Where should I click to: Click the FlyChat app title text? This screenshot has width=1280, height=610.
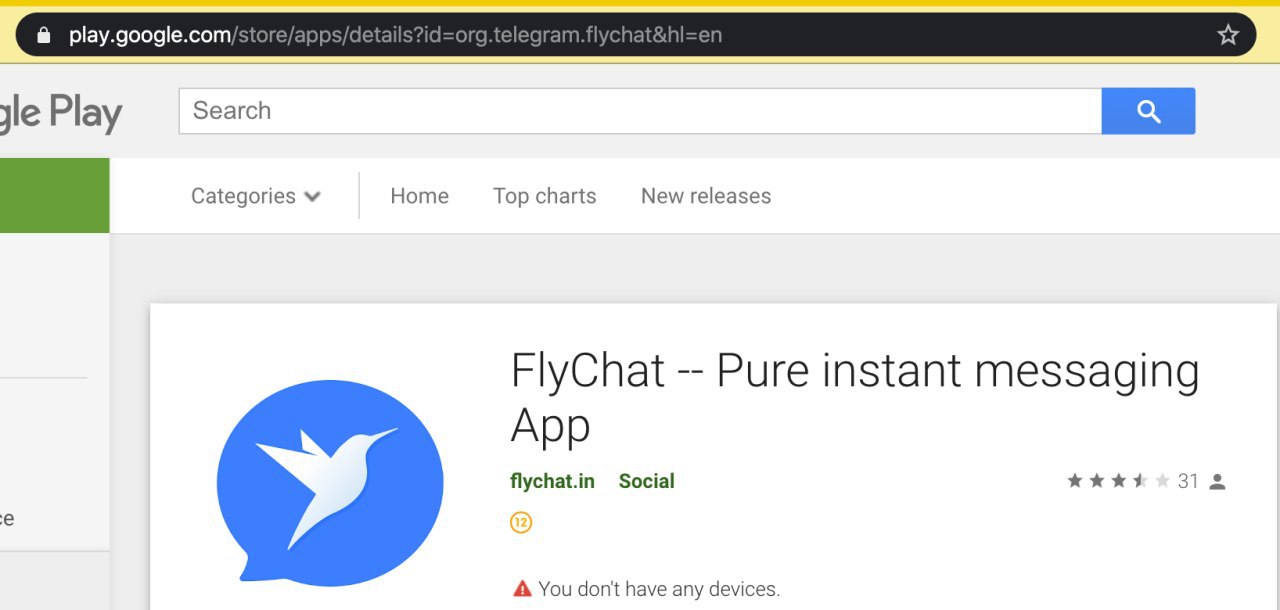(x=855, y=398)
